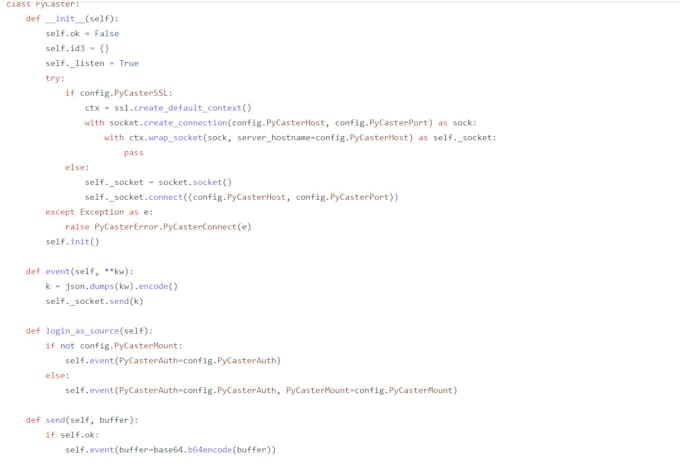Click the line 'self._listen = True'
The width and height of the screenshot is (680, 465).
coord(92,63)
